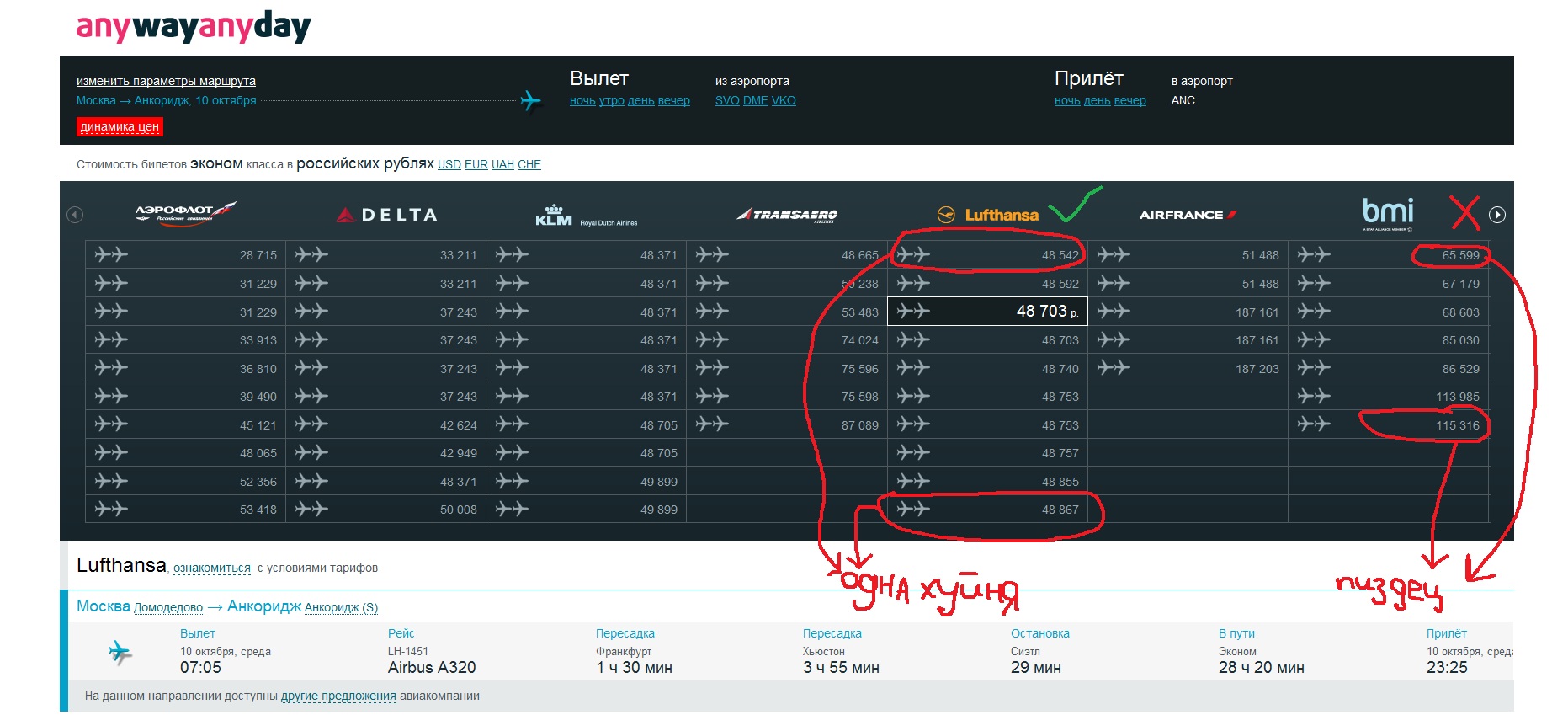
Task: Select bmi fare 115 316
Action: 1389,424
